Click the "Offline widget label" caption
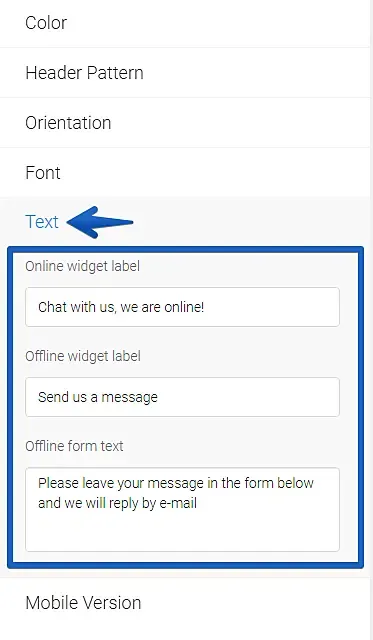 (x=83, y=356)
